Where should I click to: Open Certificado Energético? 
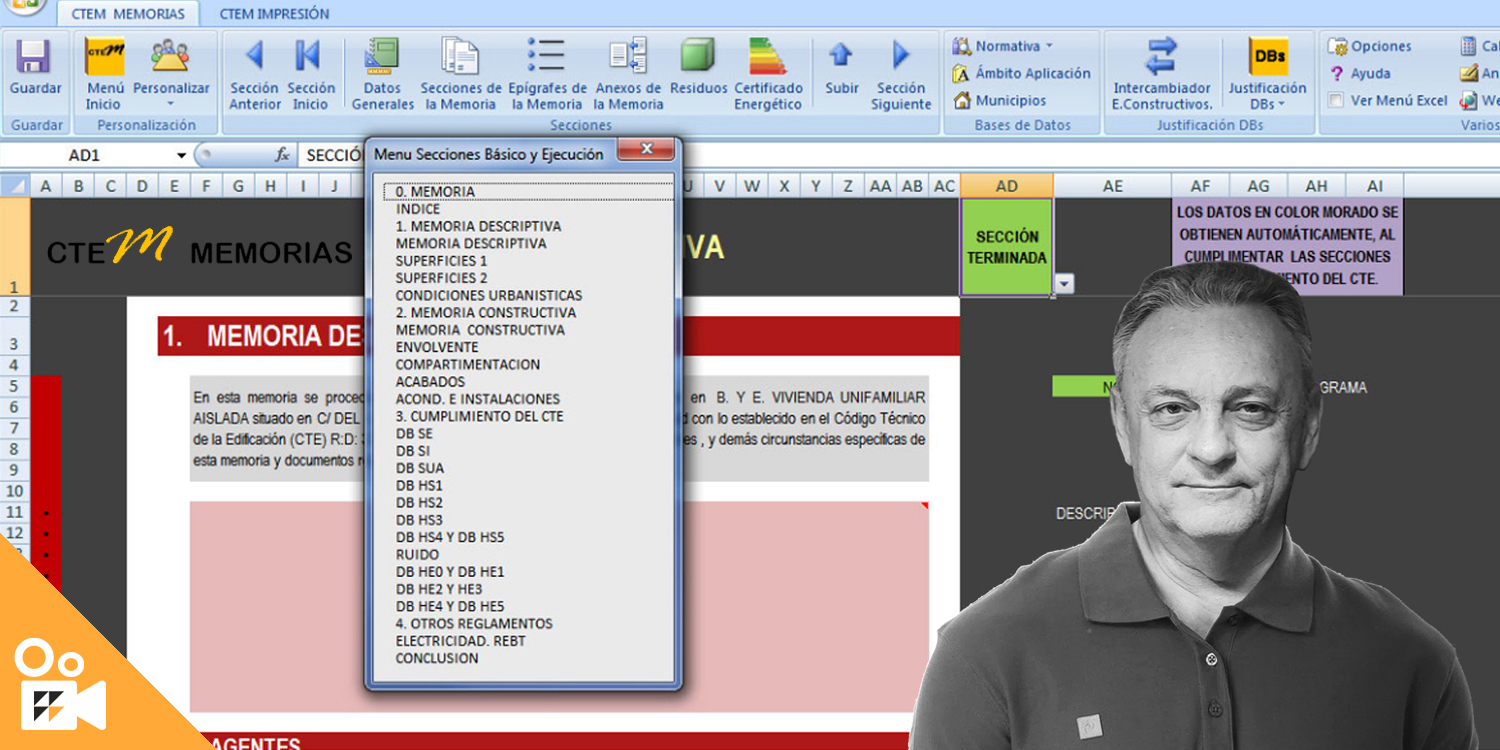click(x=768, y=75)
